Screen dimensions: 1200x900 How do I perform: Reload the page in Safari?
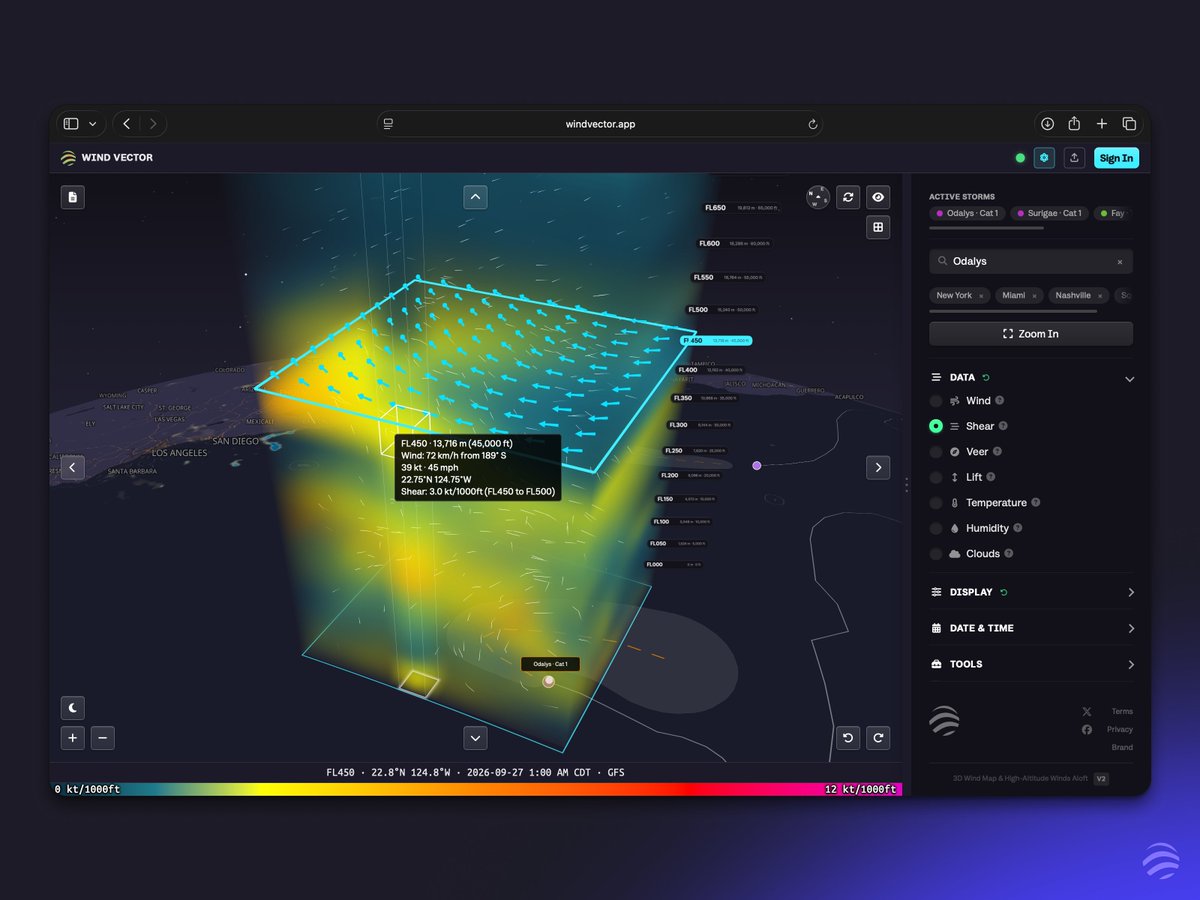(x=813, y=124)
